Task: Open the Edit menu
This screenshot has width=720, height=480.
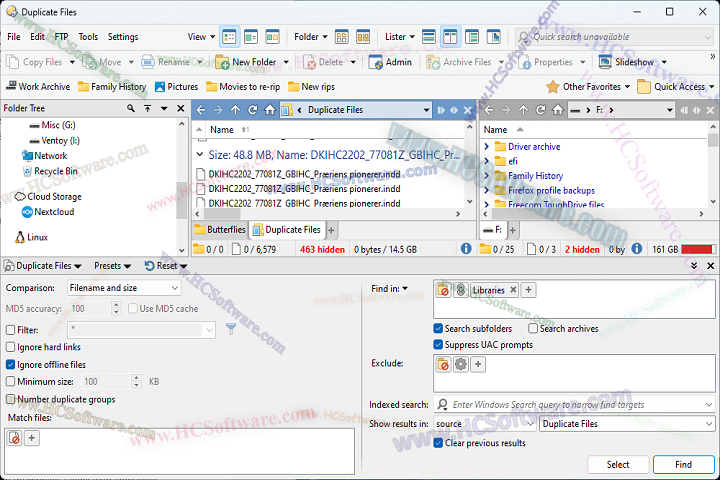Action: [37, 37]
